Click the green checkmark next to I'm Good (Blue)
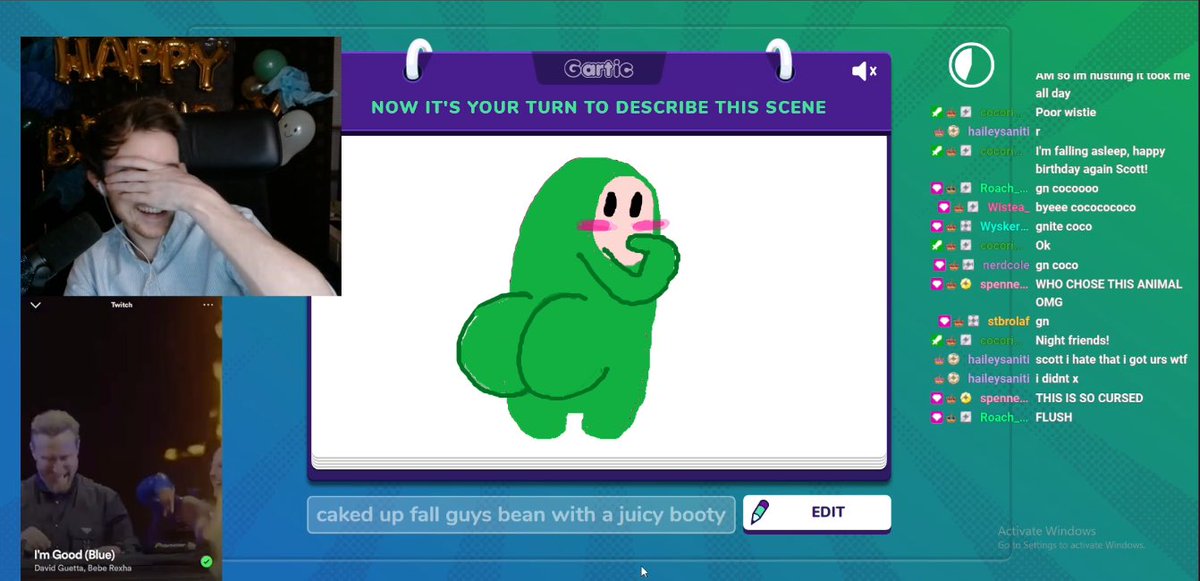 (206, 562)
